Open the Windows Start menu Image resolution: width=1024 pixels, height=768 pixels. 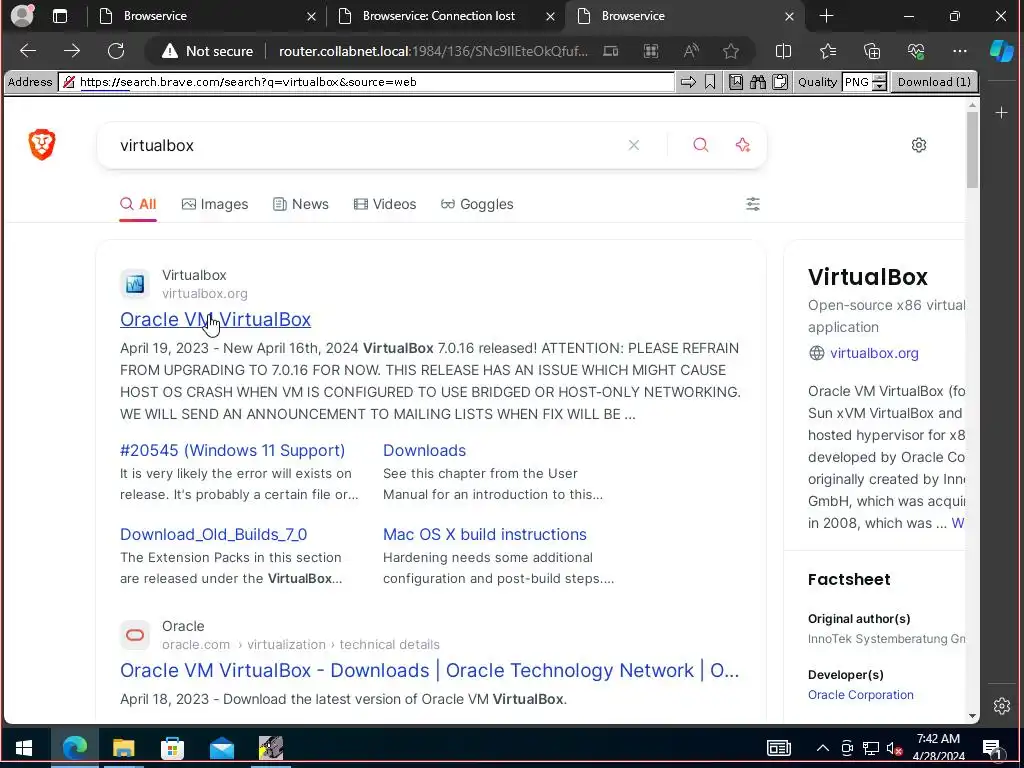pyautogui.click(x=24, y=748)
